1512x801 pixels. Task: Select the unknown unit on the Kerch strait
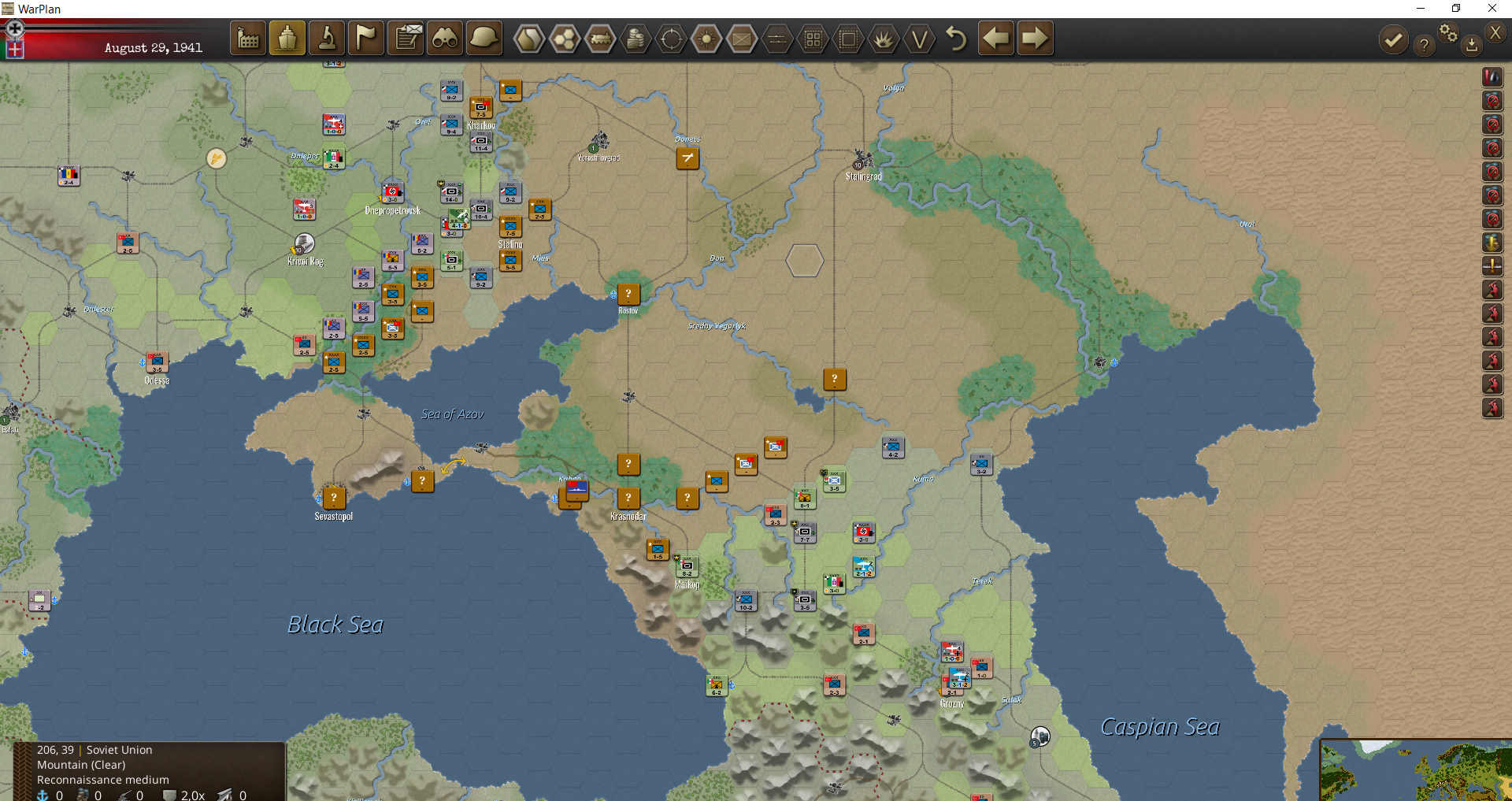(x=422, y=480)
